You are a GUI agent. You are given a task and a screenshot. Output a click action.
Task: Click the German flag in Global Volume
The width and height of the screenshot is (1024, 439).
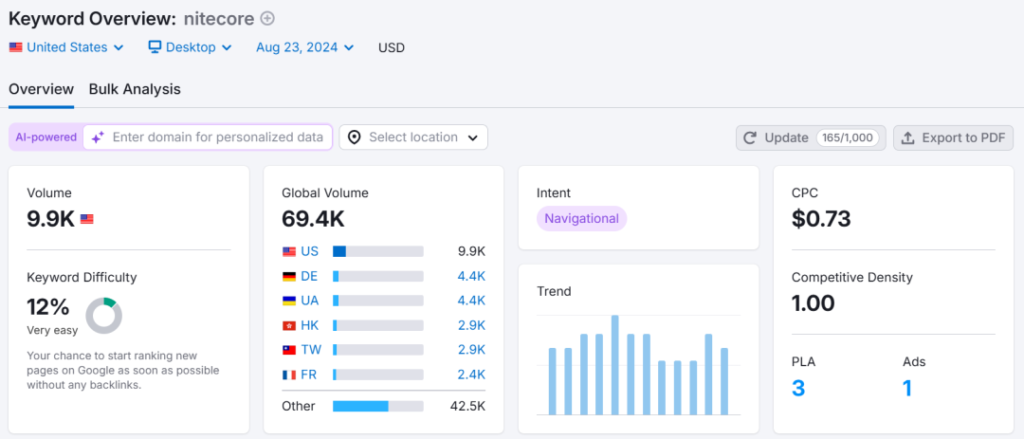point(289,276)
